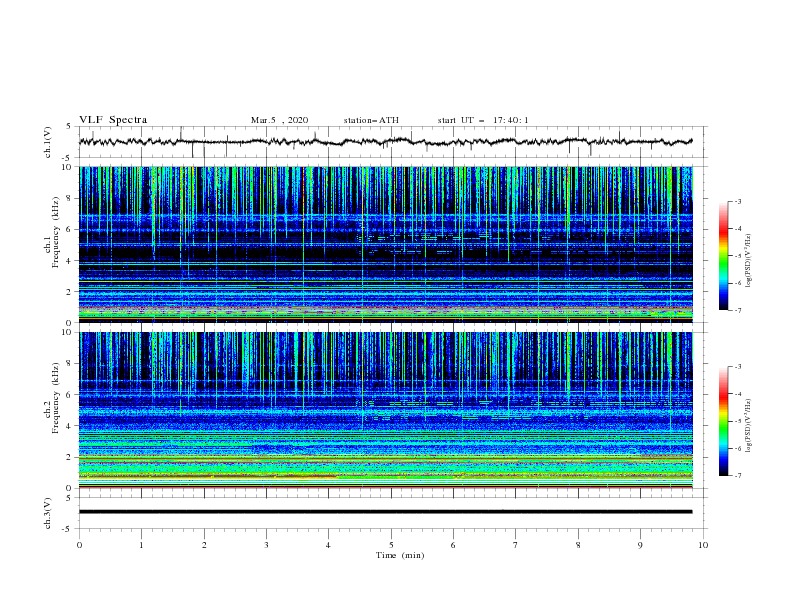Image resolution: width=792 pixels, height=612 pixels.
Task: Click the "2" kHz tick on ch.2 frequency axis
Action: click(x=70, y=457)
